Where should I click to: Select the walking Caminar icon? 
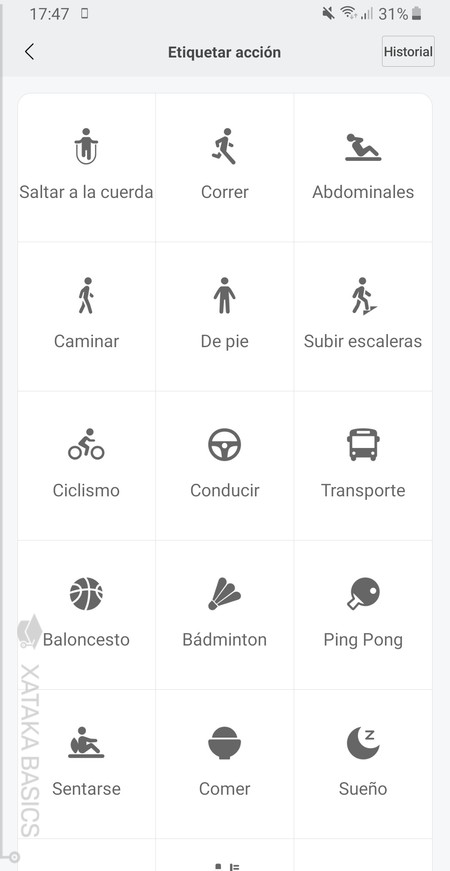(86, 296)
